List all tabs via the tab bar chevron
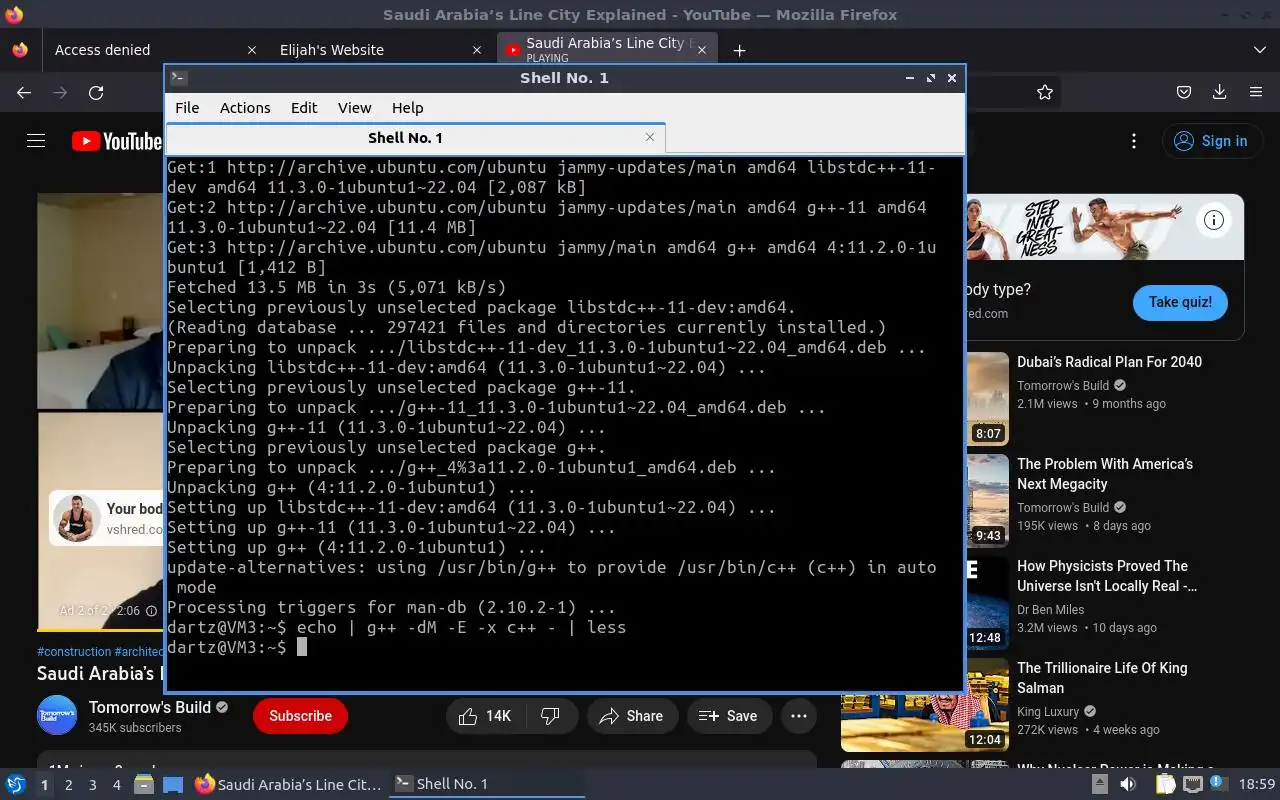 pyautogui.click(x=1259, y=50)
